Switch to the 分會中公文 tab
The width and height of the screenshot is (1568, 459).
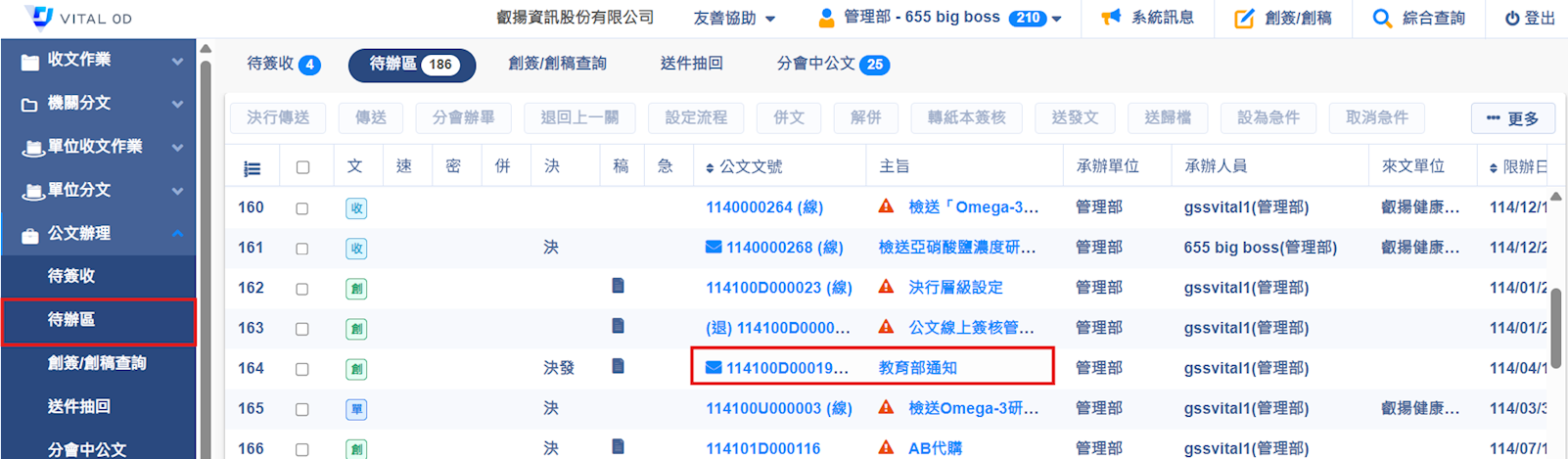point(832,65)
